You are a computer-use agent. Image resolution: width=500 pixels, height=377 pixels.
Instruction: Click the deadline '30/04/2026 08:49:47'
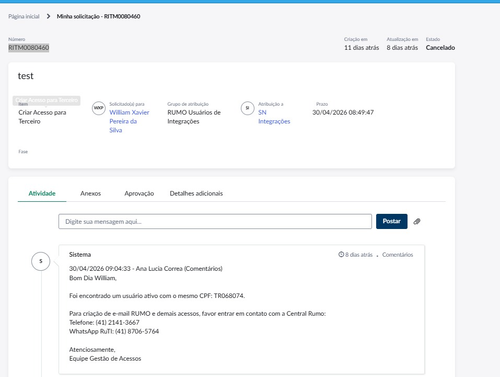coord(343,113)
